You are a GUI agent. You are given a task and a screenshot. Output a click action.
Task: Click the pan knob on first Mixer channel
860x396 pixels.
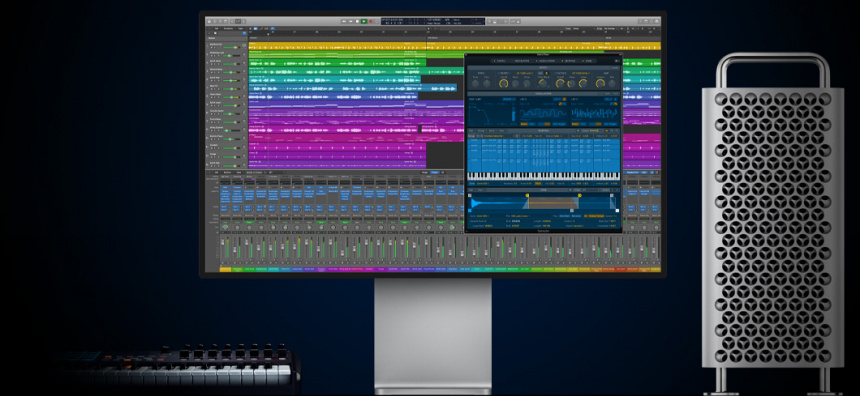[x=225, y=227]
